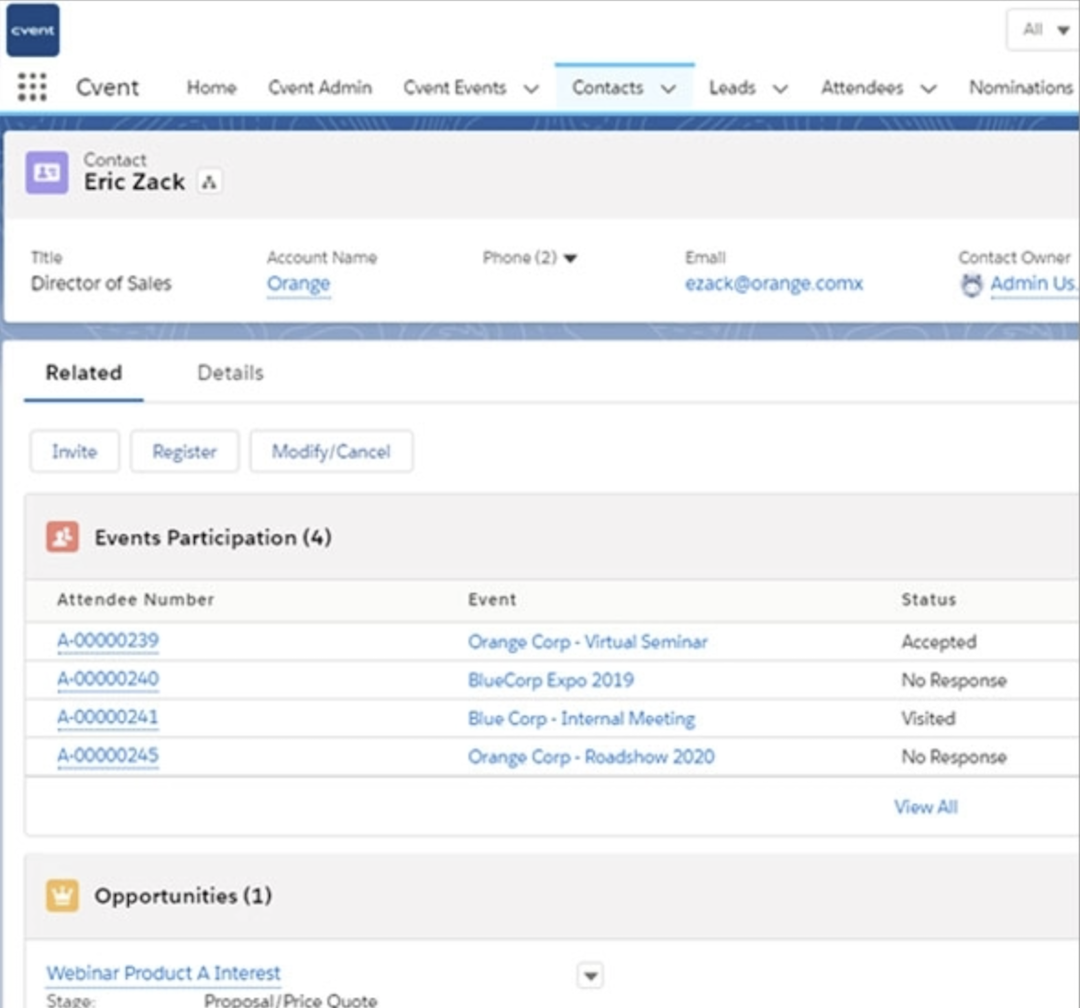Open the Cvent Admin tab
1080x1008 pixels.
(x=320, y=88)
